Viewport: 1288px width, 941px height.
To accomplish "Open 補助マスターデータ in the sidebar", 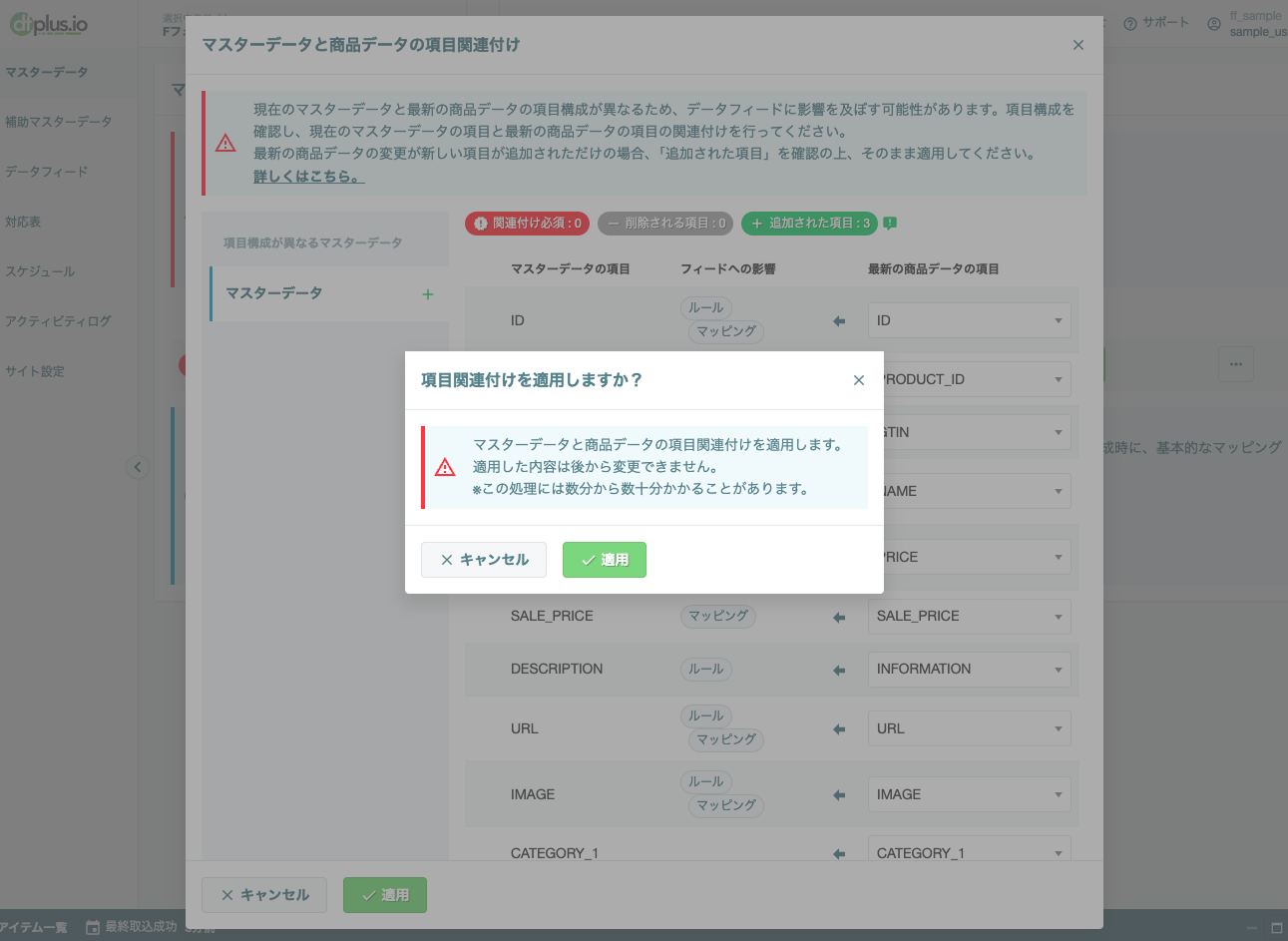I will pyautogui.click(x=59, y=122).
